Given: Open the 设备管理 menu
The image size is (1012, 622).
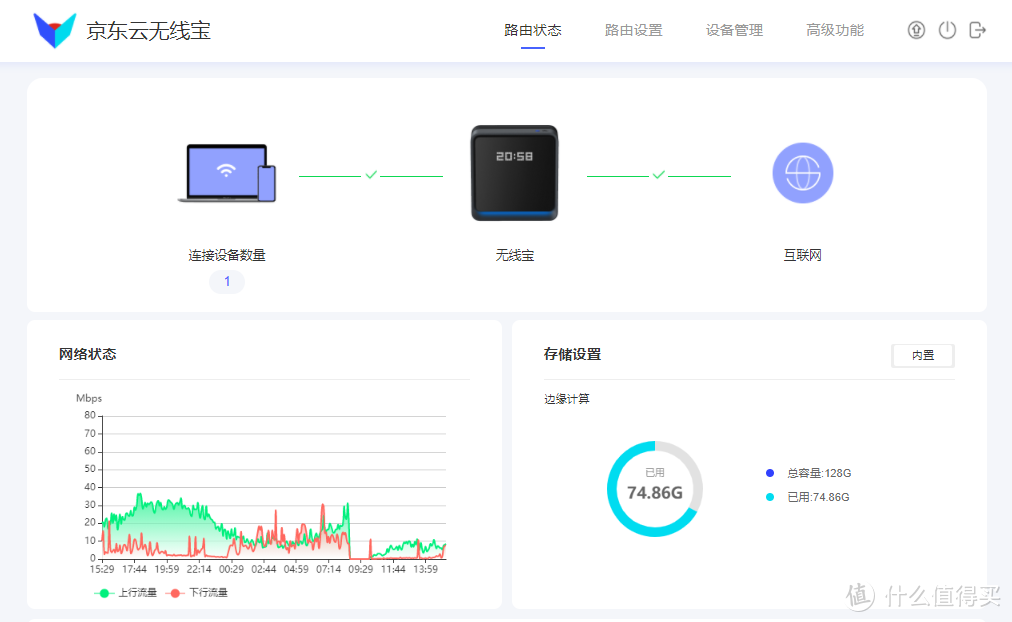Looking at the screenshot, I should coord(733,30).
